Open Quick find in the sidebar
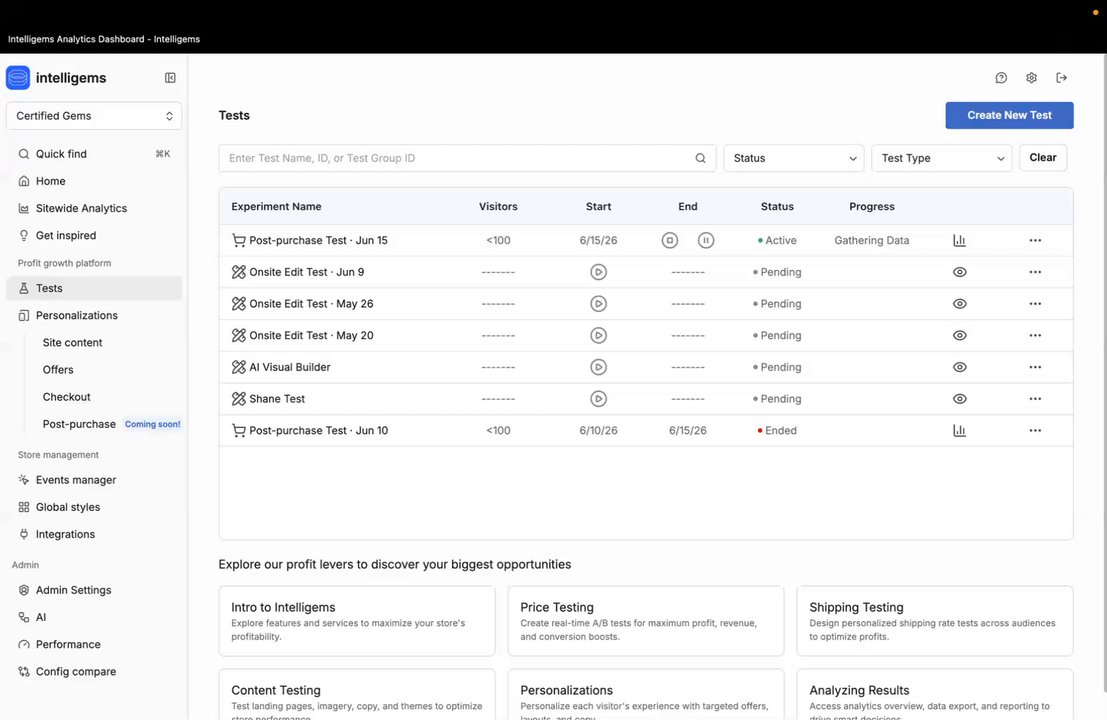Viewport: 1107px width, 720px height. point(94,154)
